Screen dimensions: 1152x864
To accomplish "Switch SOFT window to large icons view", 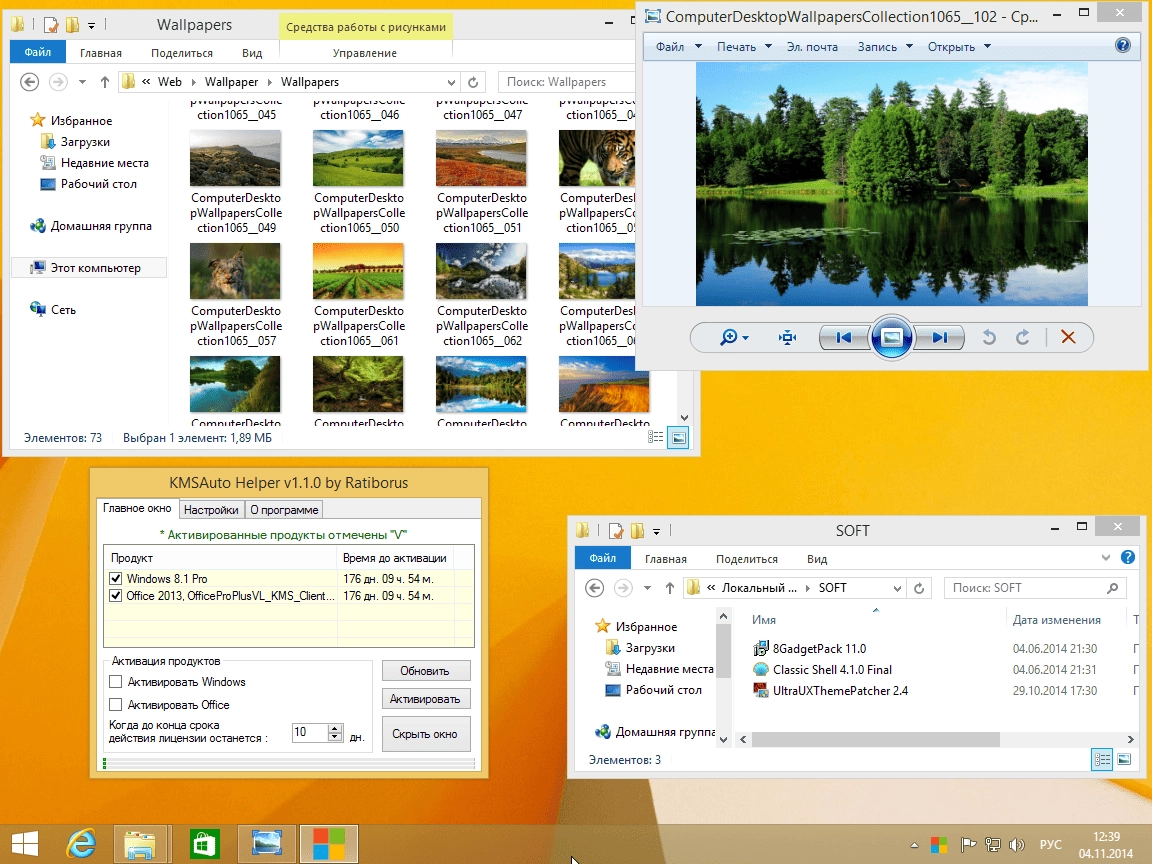I will [1124, 760].
